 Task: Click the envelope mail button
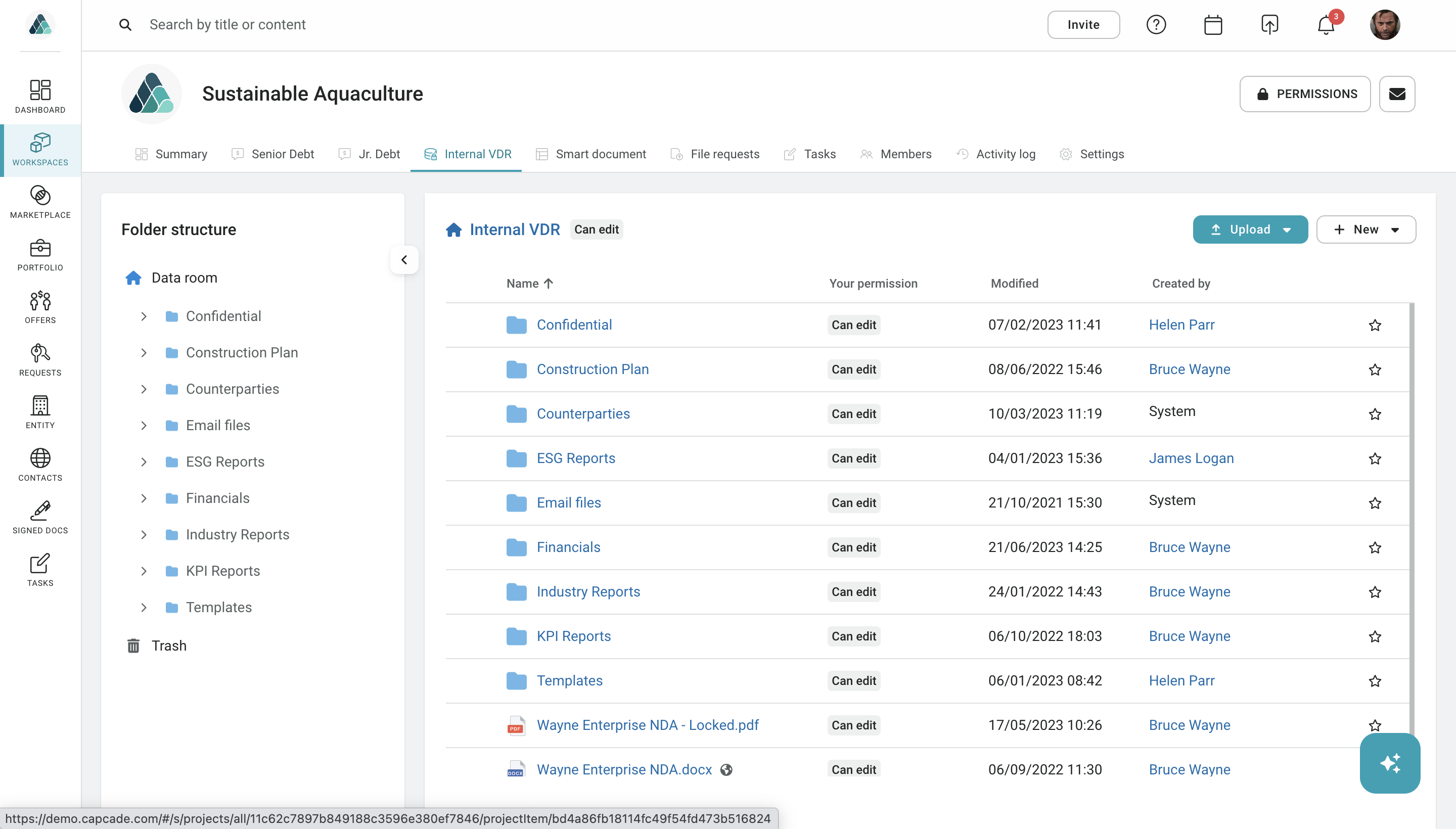point(1397,94)
